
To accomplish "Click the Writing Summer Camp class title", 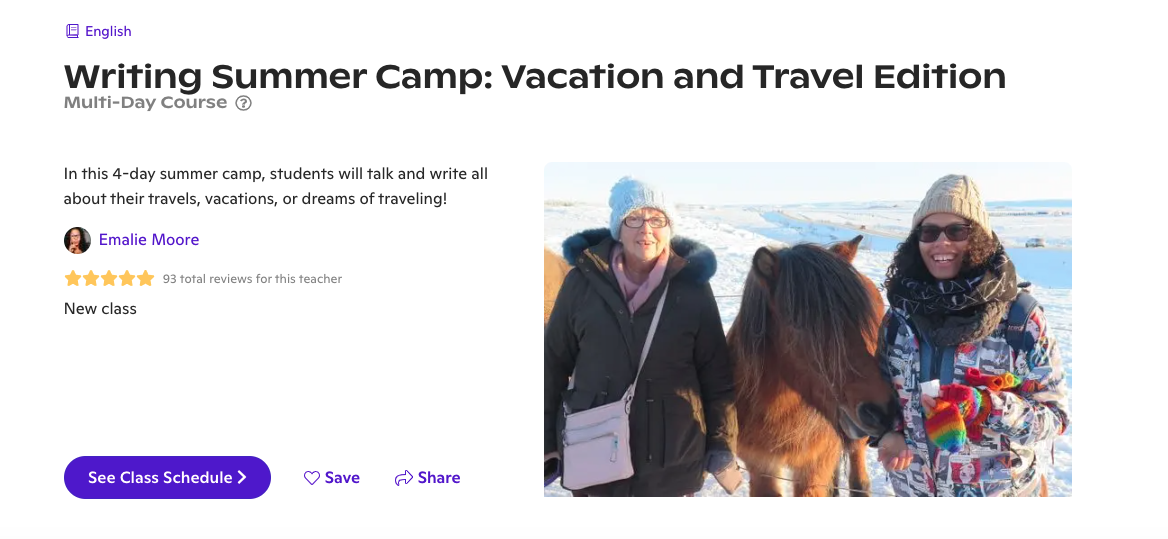I will 535,77.
